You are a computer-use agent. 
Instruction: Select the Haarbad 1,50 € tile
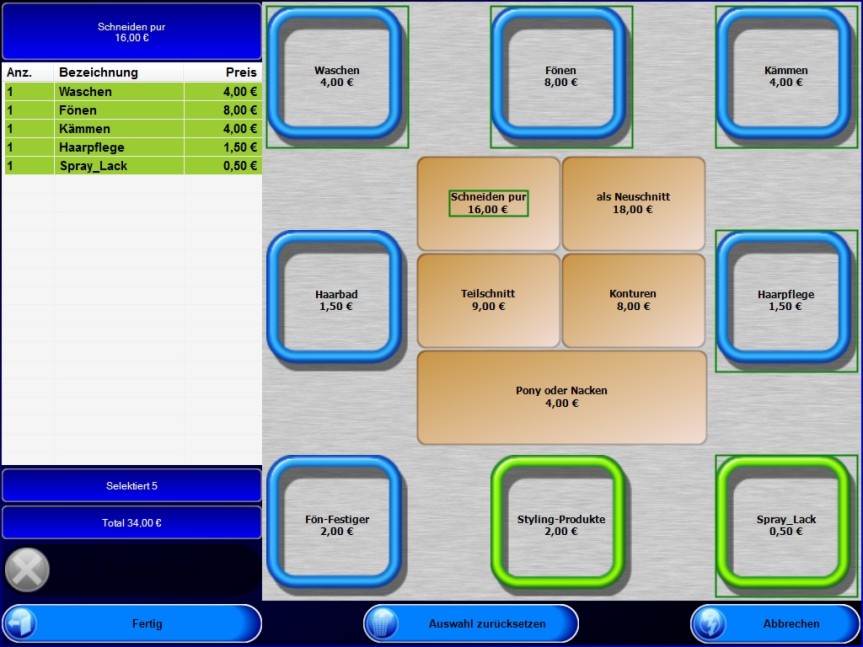point(336,300)
